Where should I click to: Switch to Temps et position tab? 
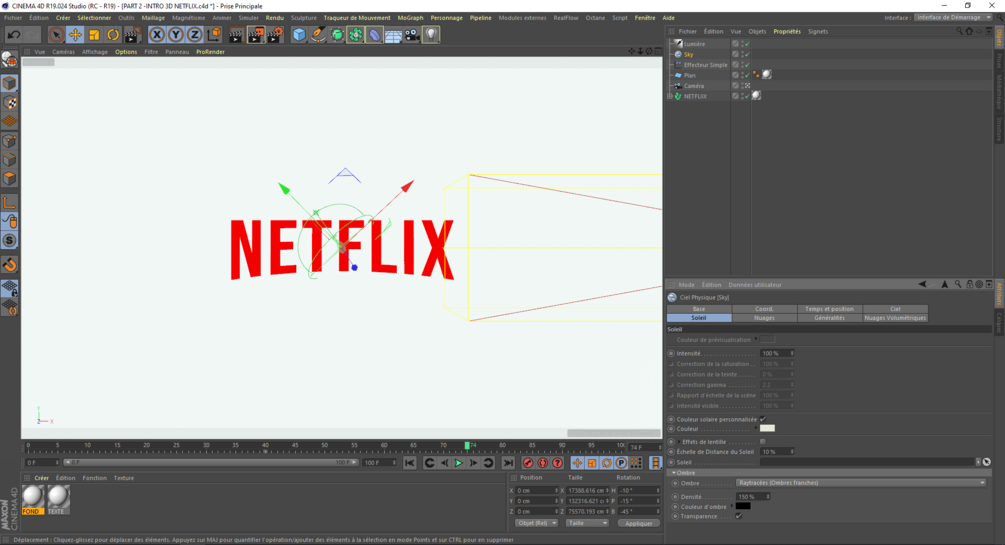(829, 309)
